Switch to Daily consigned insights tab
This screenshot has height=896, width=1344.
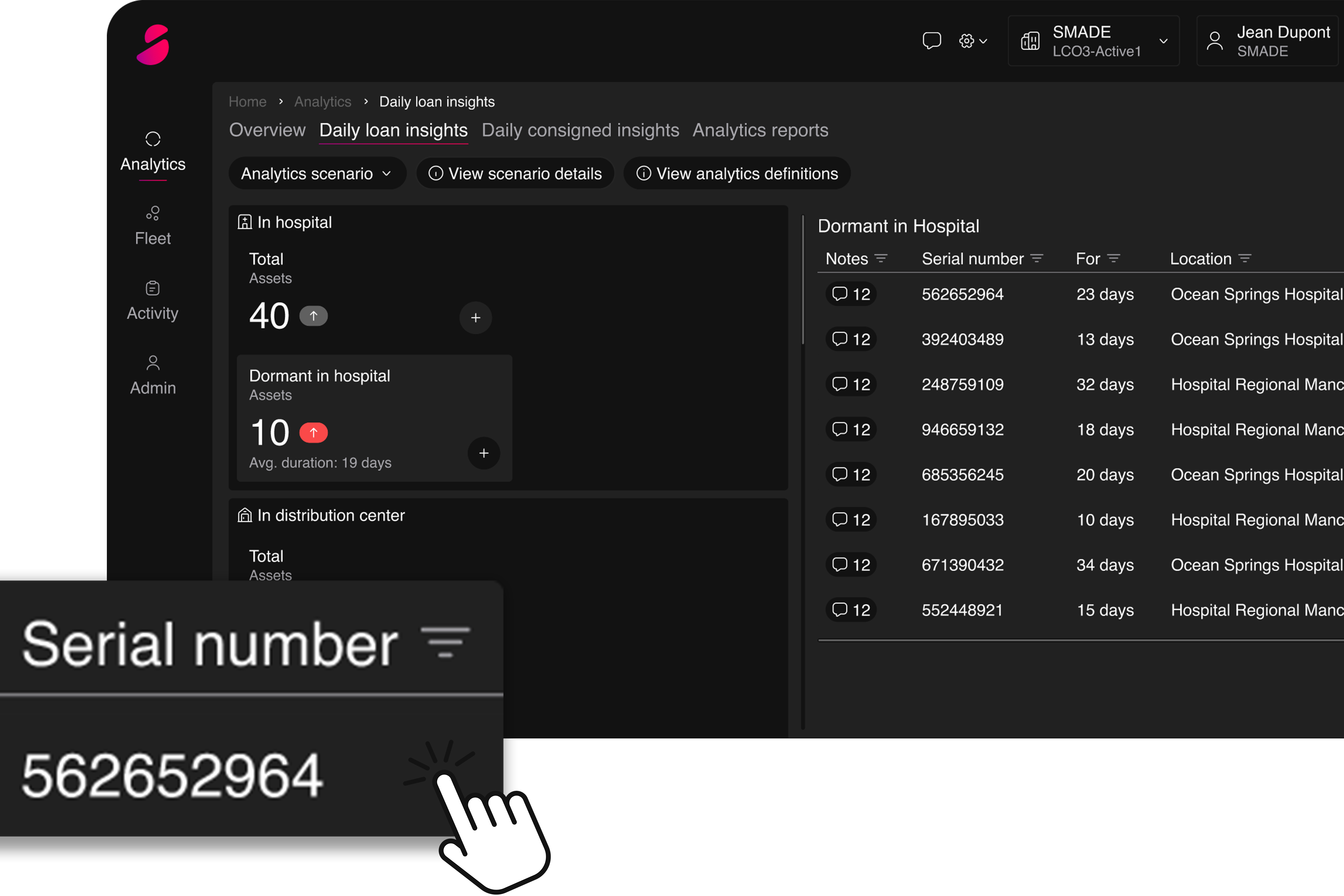click(580, 130)
